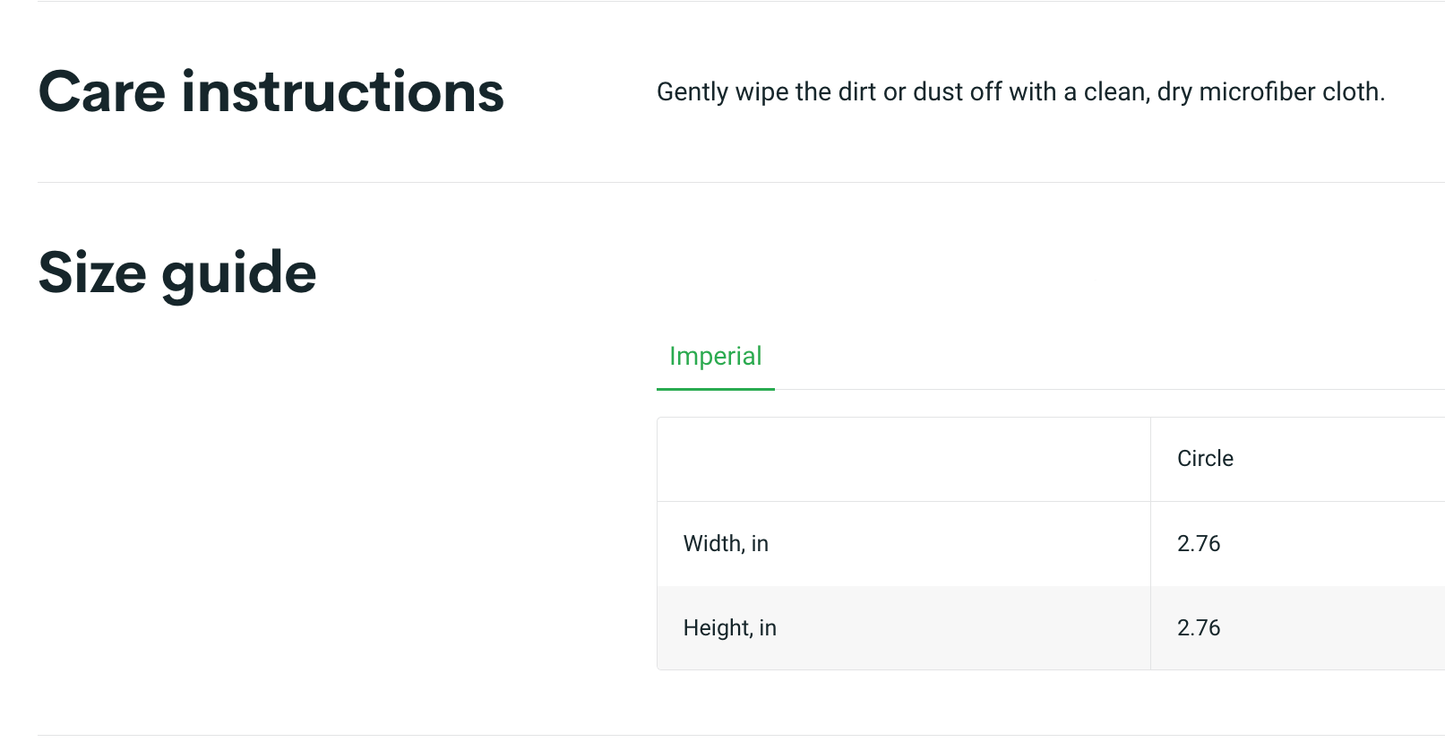Image resolution: width=1445 pixels, height=751 pixels.
Task: Click the word instructions in heading
Action: 343,92
